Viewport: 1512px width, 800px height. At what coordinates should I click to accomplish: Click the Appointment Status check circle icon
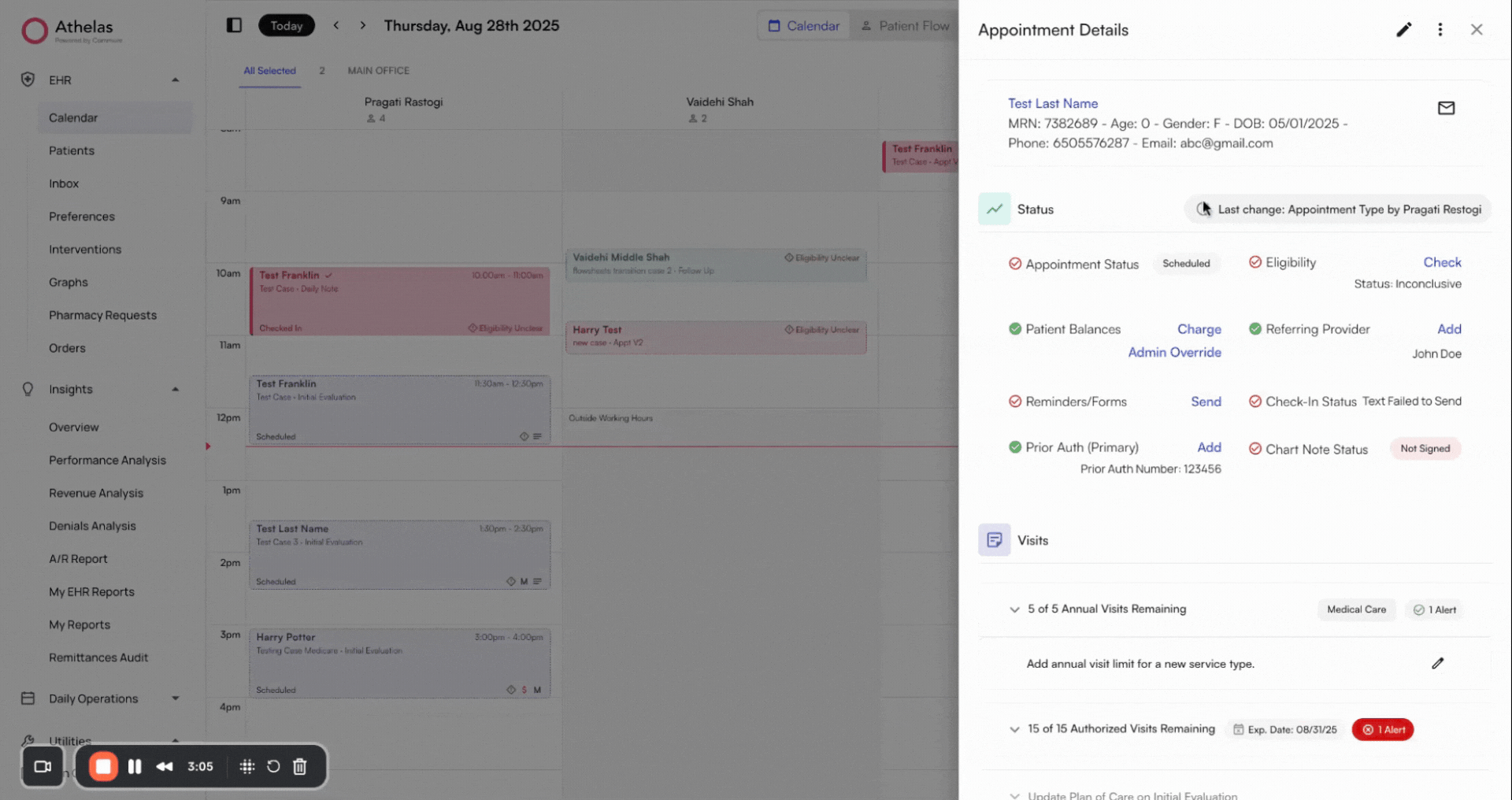pyautogui.click(x=1015, y=264)
